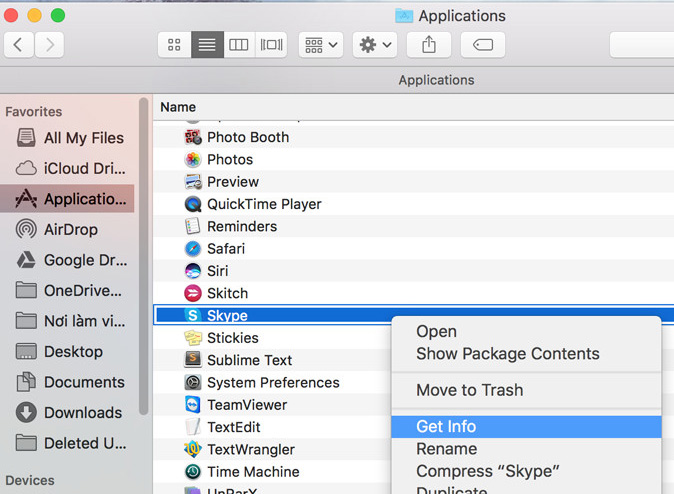Image resolution: width=674 pixels, height=494 pixels.
Task: Go back with the left chevron button
Action: 19,45
